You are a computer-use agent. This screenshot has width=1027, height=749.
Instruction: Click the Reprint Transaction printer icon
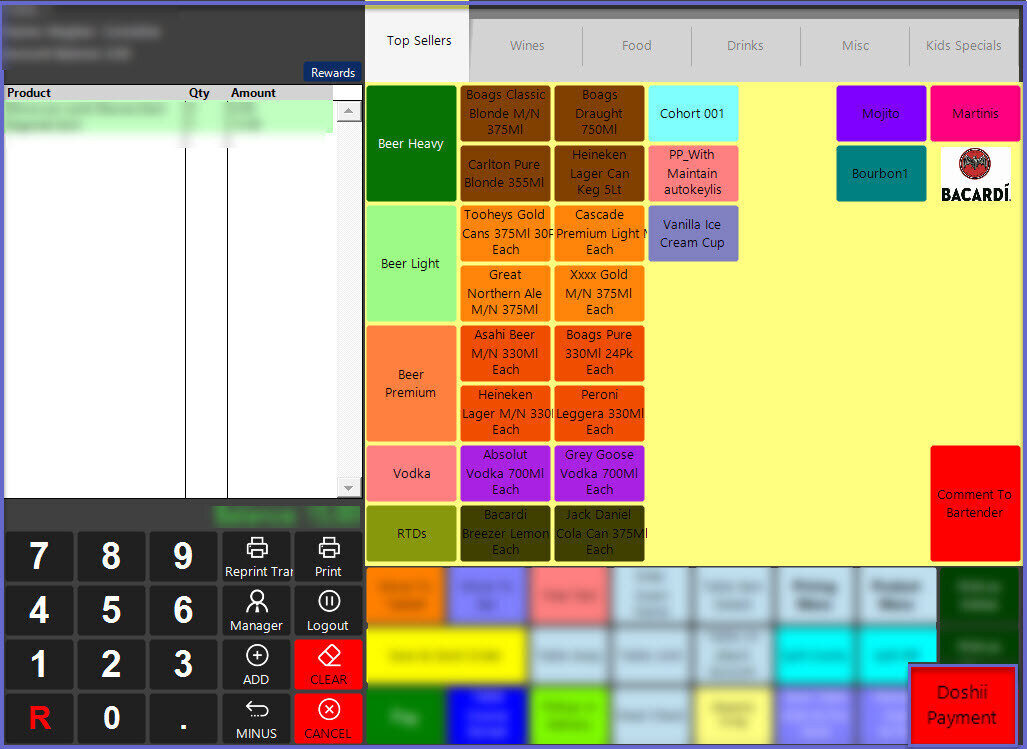[x=256, y=557]
